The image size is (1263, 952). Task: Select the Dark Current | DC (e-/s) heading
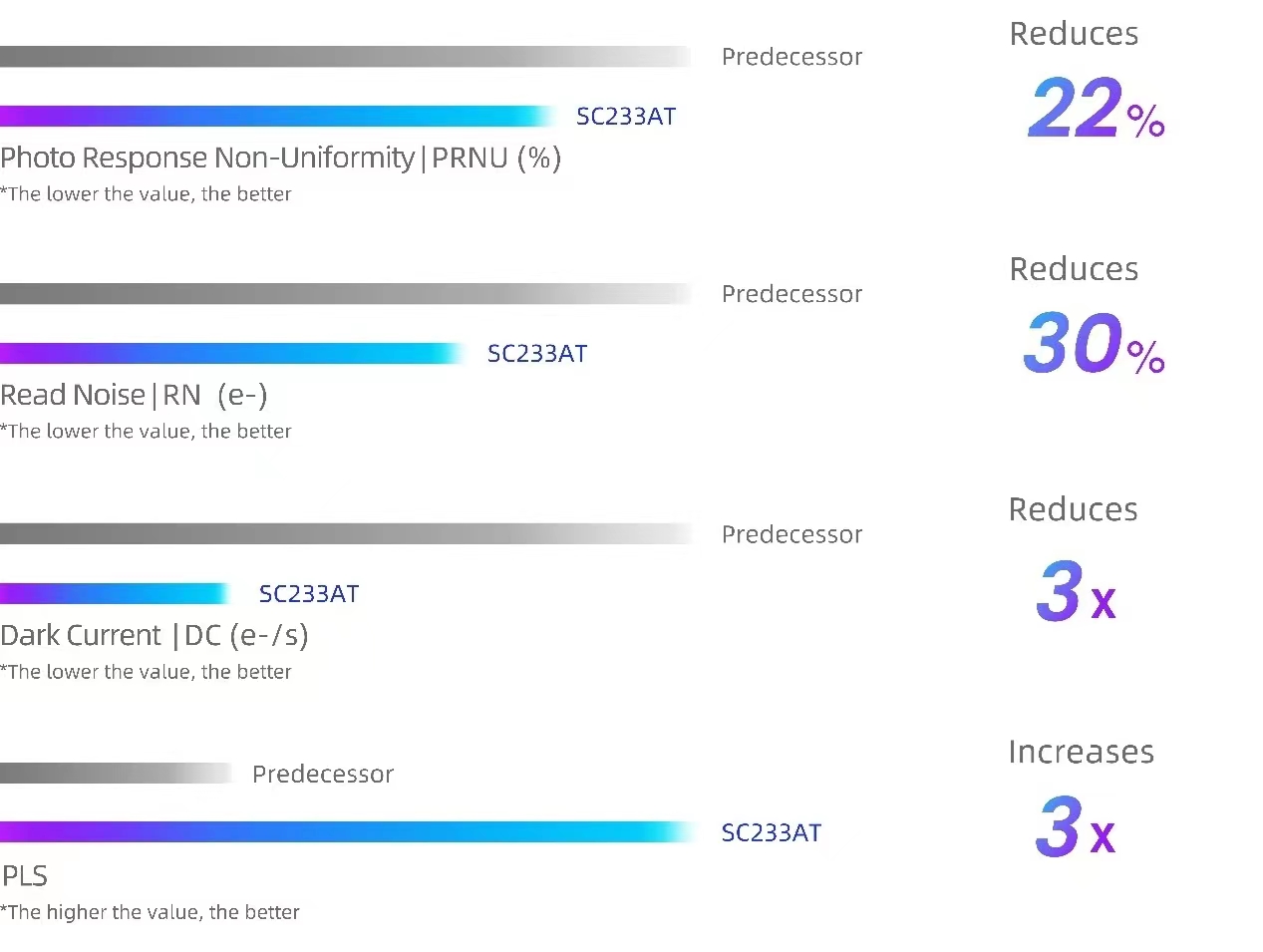[154, 636]
